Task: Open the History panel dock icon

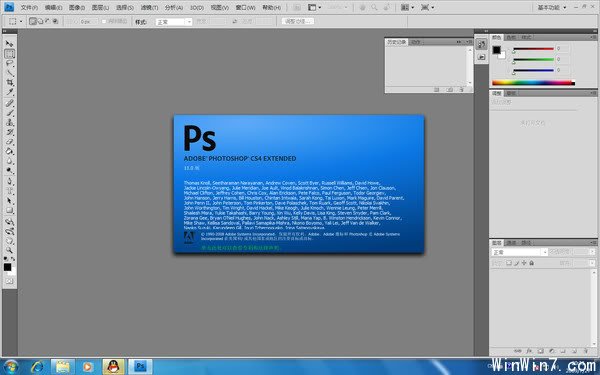Action: (x=481, y=44)
